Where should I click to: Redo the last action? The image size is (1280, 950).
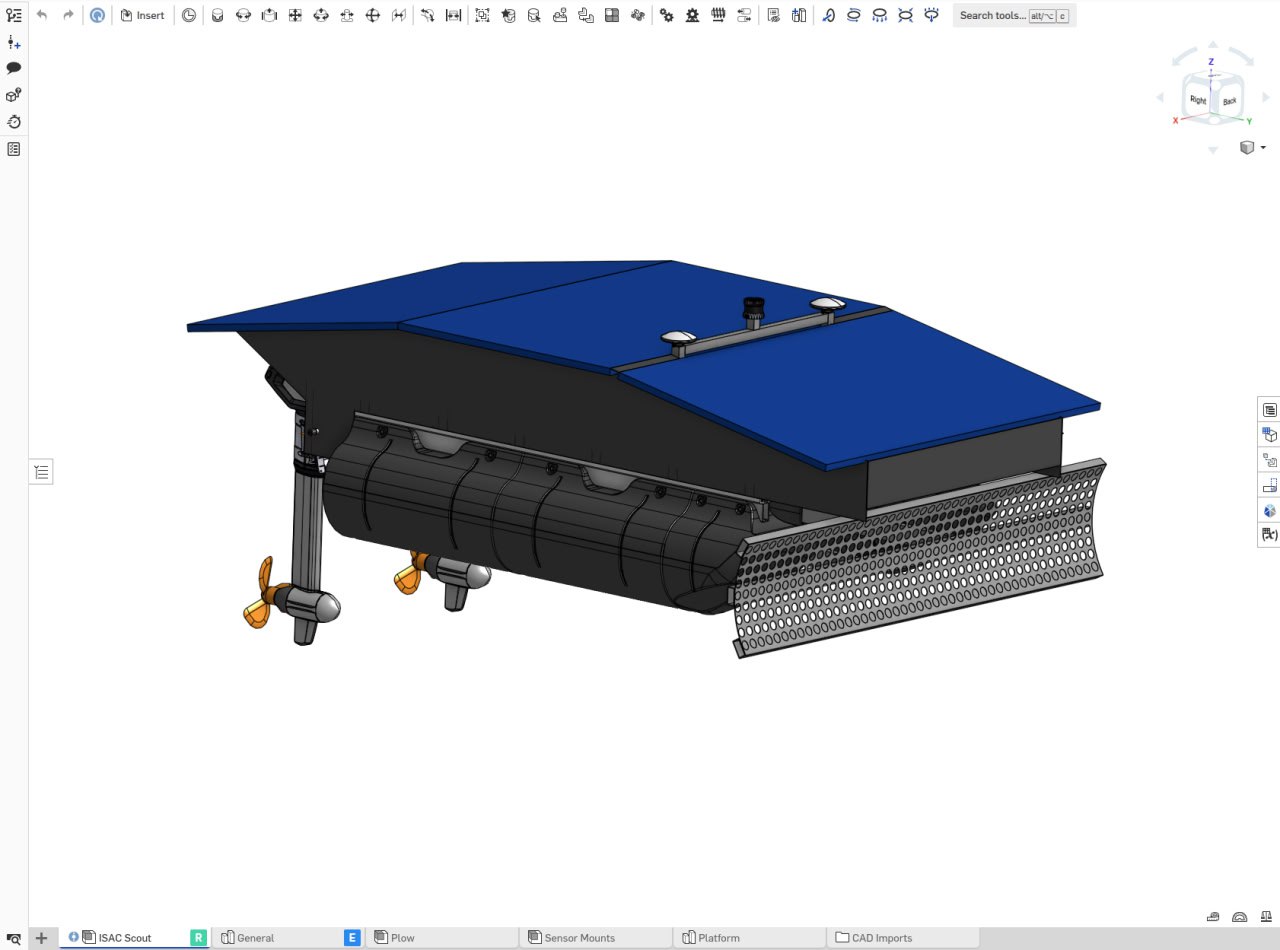tap(68, 15)
